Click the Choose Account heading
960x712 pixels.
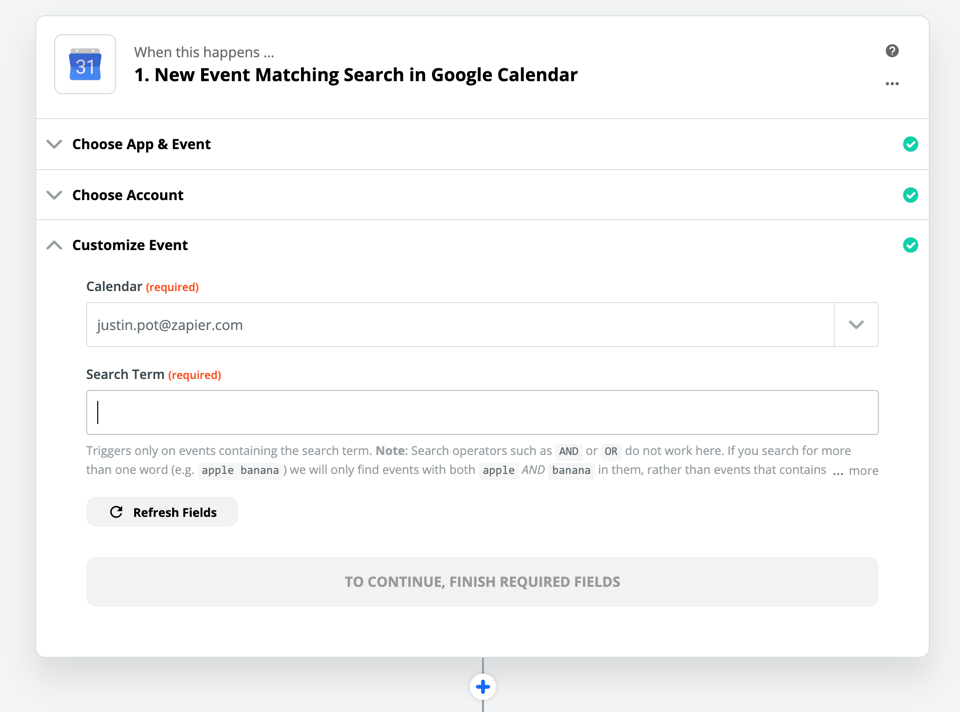tap(128, 195)
